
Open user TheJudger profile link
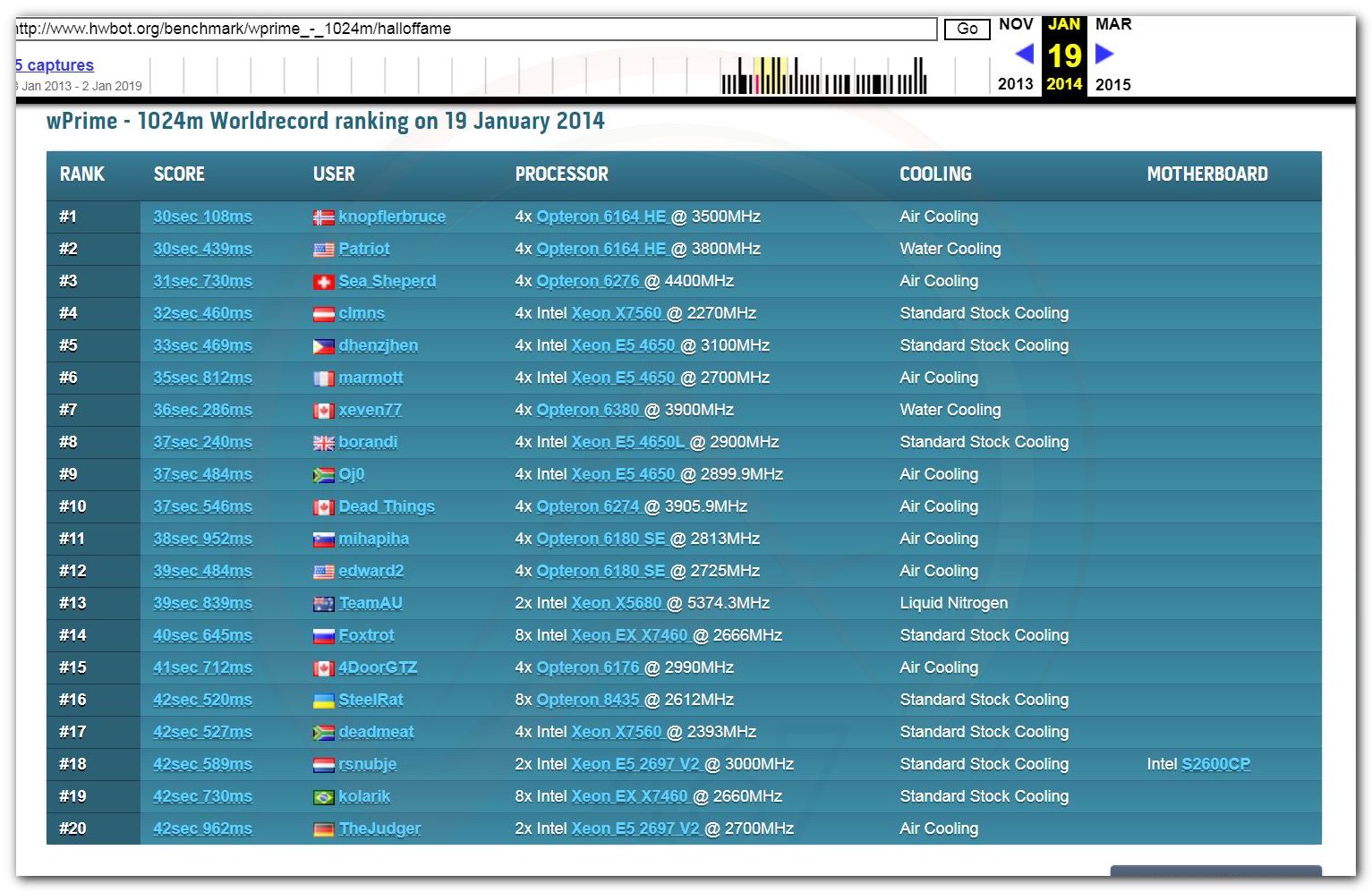click(379, 828)
